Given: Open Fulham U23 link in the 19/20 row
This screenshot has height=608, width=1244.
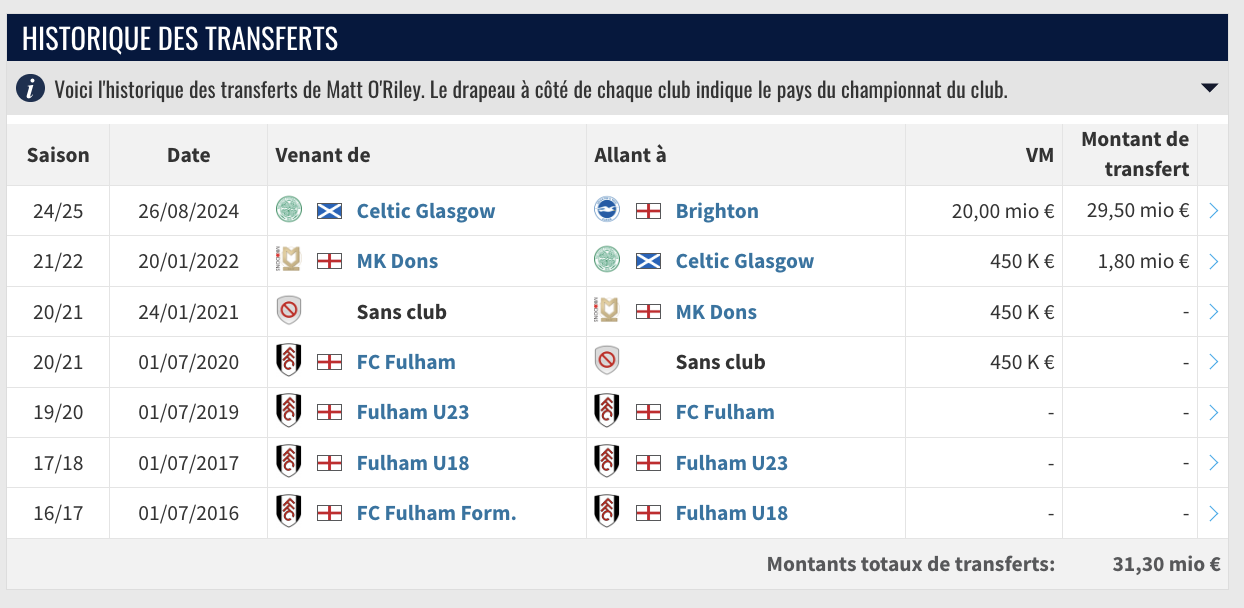Looking at the screenshot, I should pos(412,412).
